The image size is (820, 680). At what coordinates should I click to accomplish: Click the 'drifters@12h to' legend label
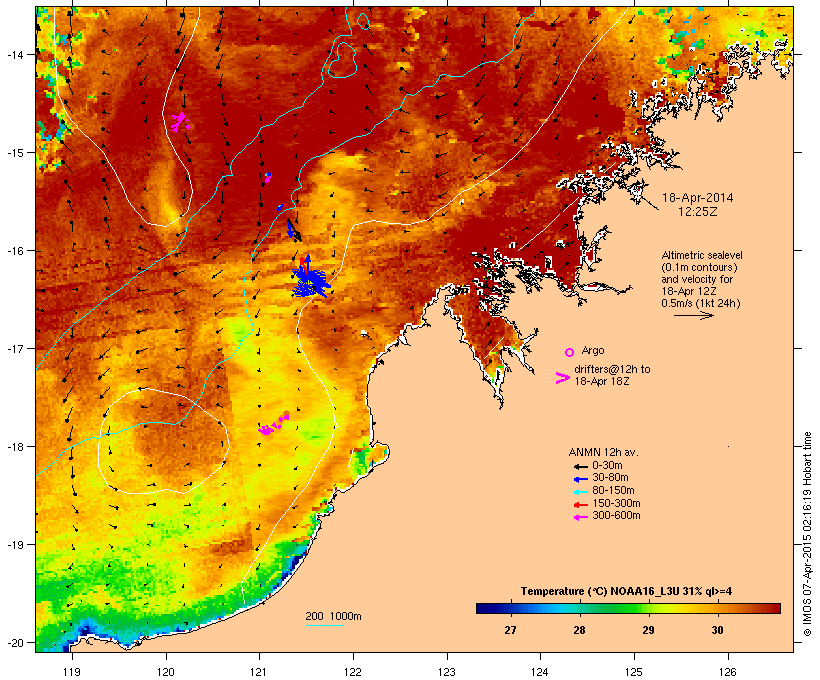[x=612, y=369]
